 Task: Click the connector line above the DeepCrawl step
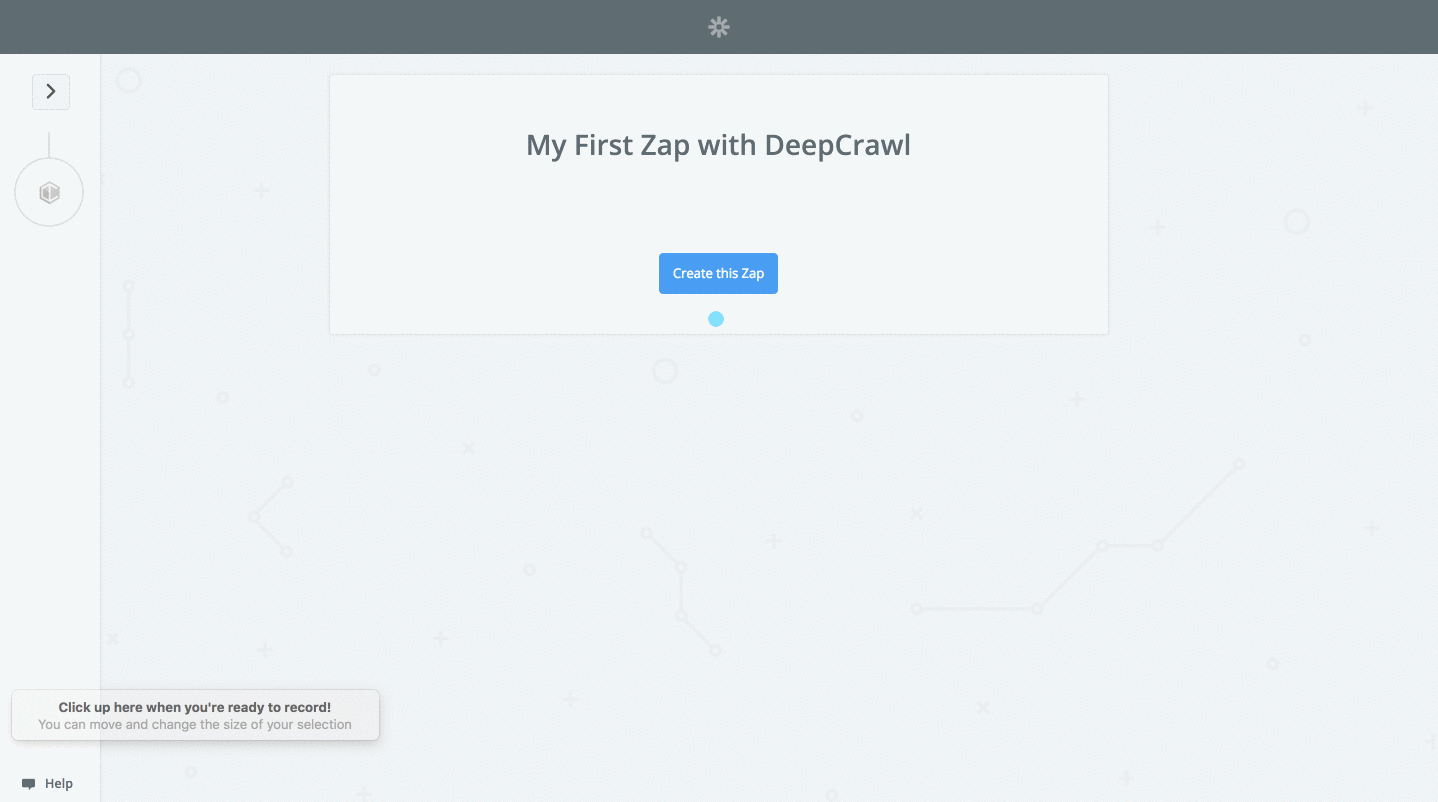[x=49, y=144]
